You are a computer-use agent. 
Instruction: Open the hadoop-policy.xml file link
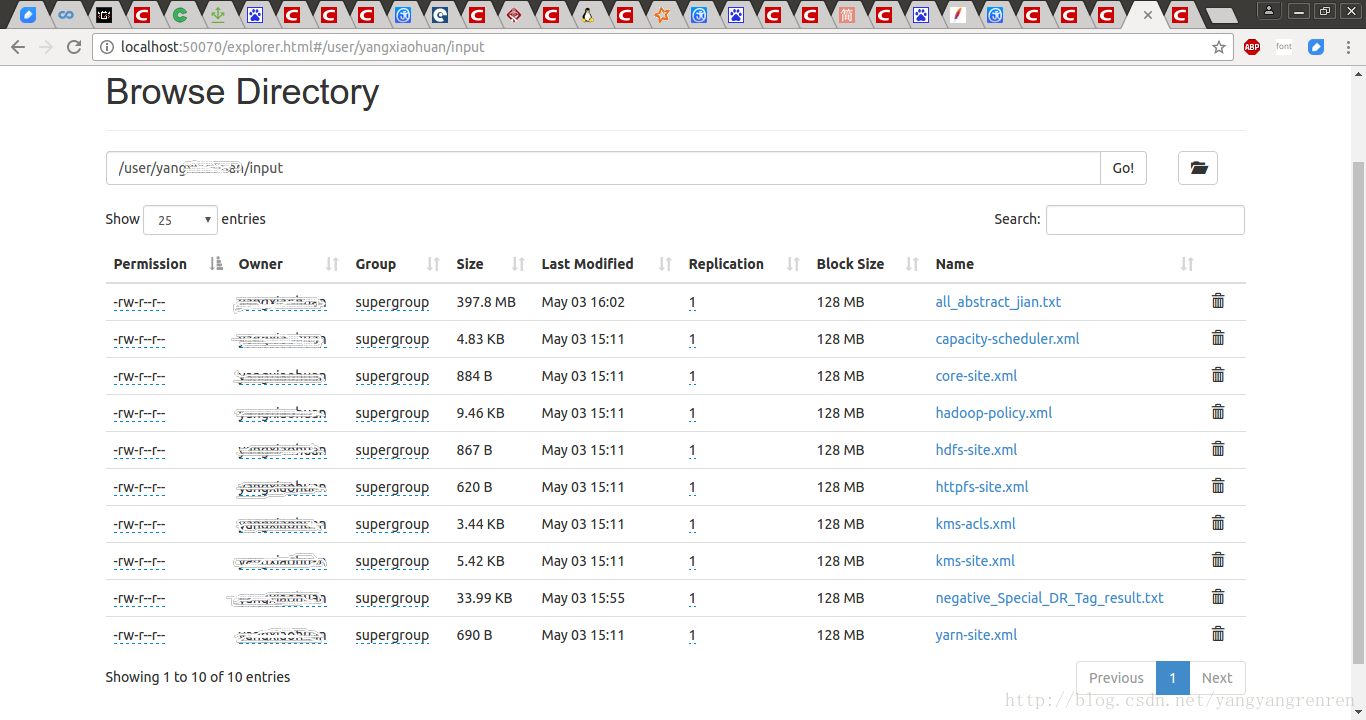[994, 413]
